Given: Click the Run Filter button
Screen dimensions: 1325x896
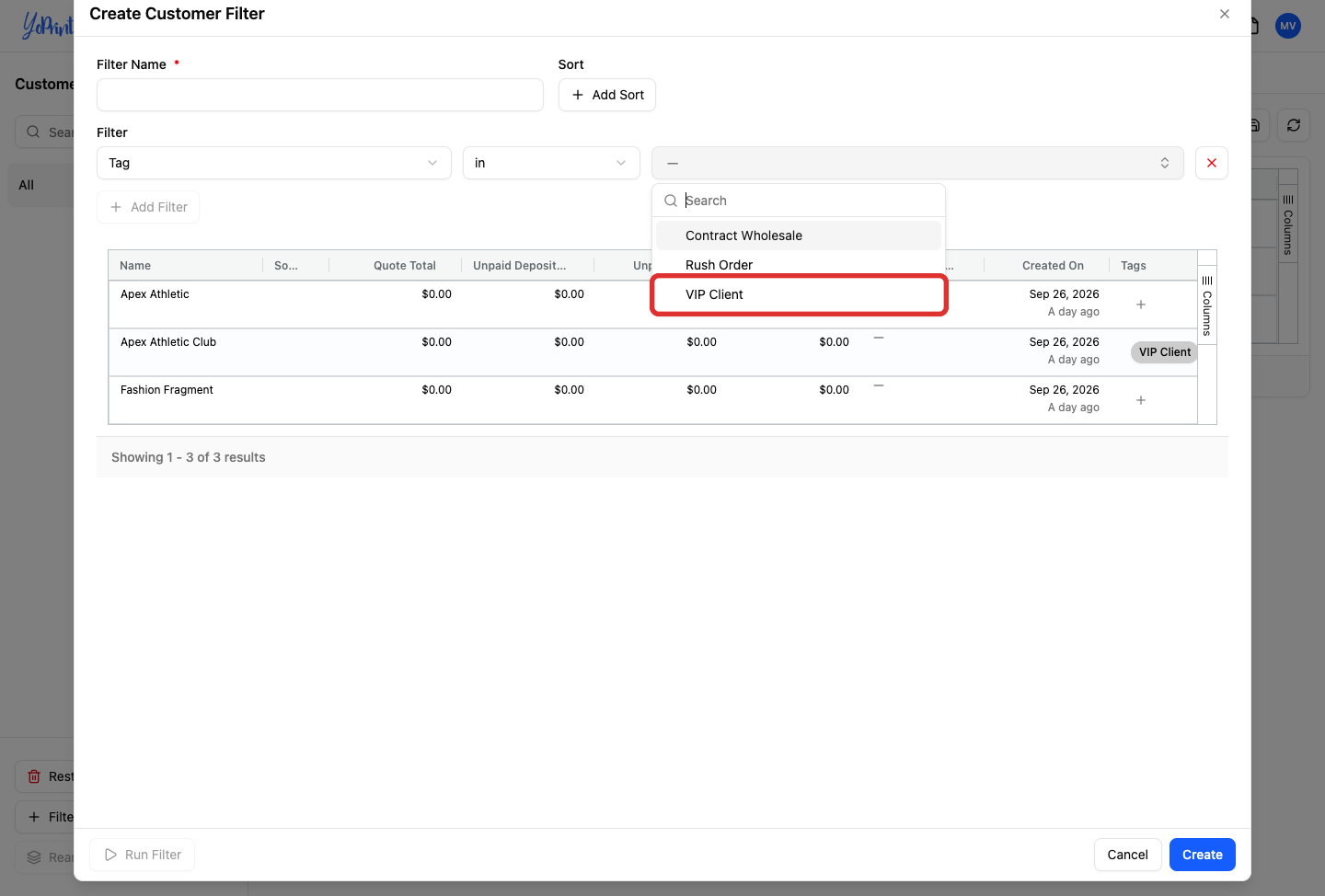Looking at the screenshot, I should 143,855.
